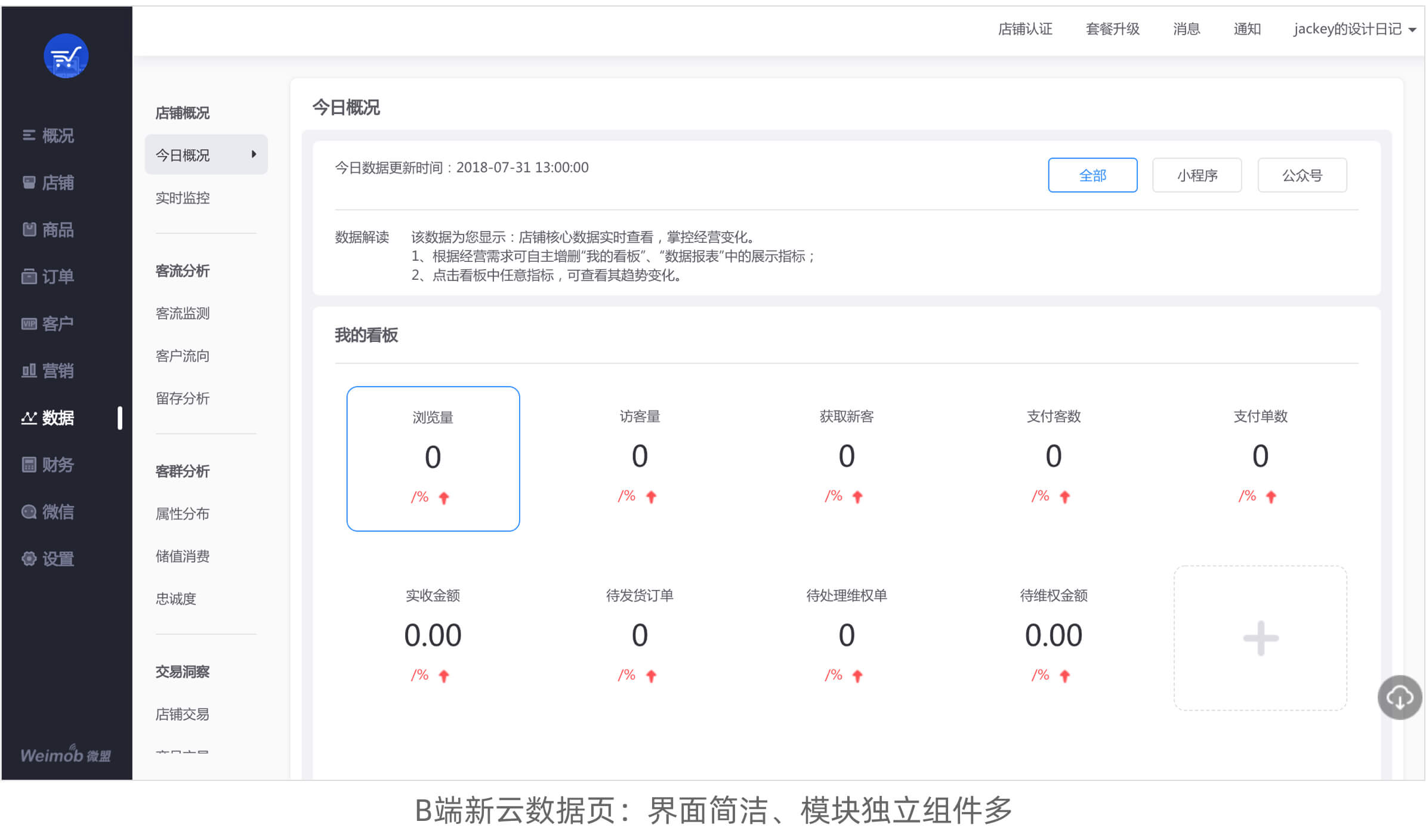
Task: Switch data filter to 小程序
Action: point(1196,175)
